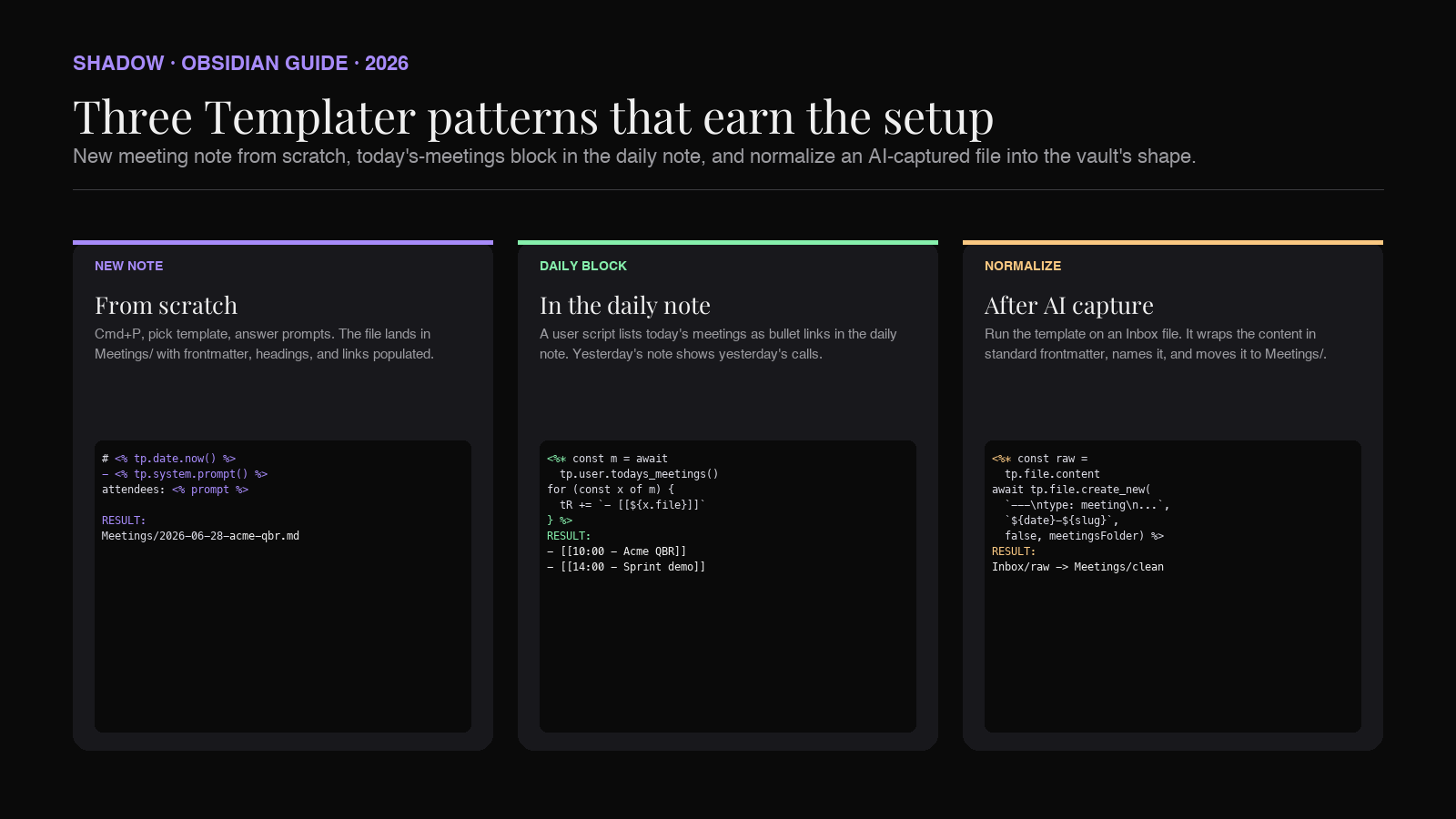Viewport: 1456px width, 819px height.
Task: Click the description beginning 'Cmd+P, pick template'
Action: 265,344
